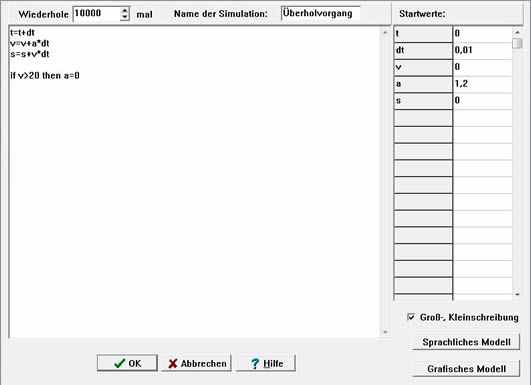Open the Sprachliches Modell view
This screenshot has width=531, height=385.
point(466,342)
